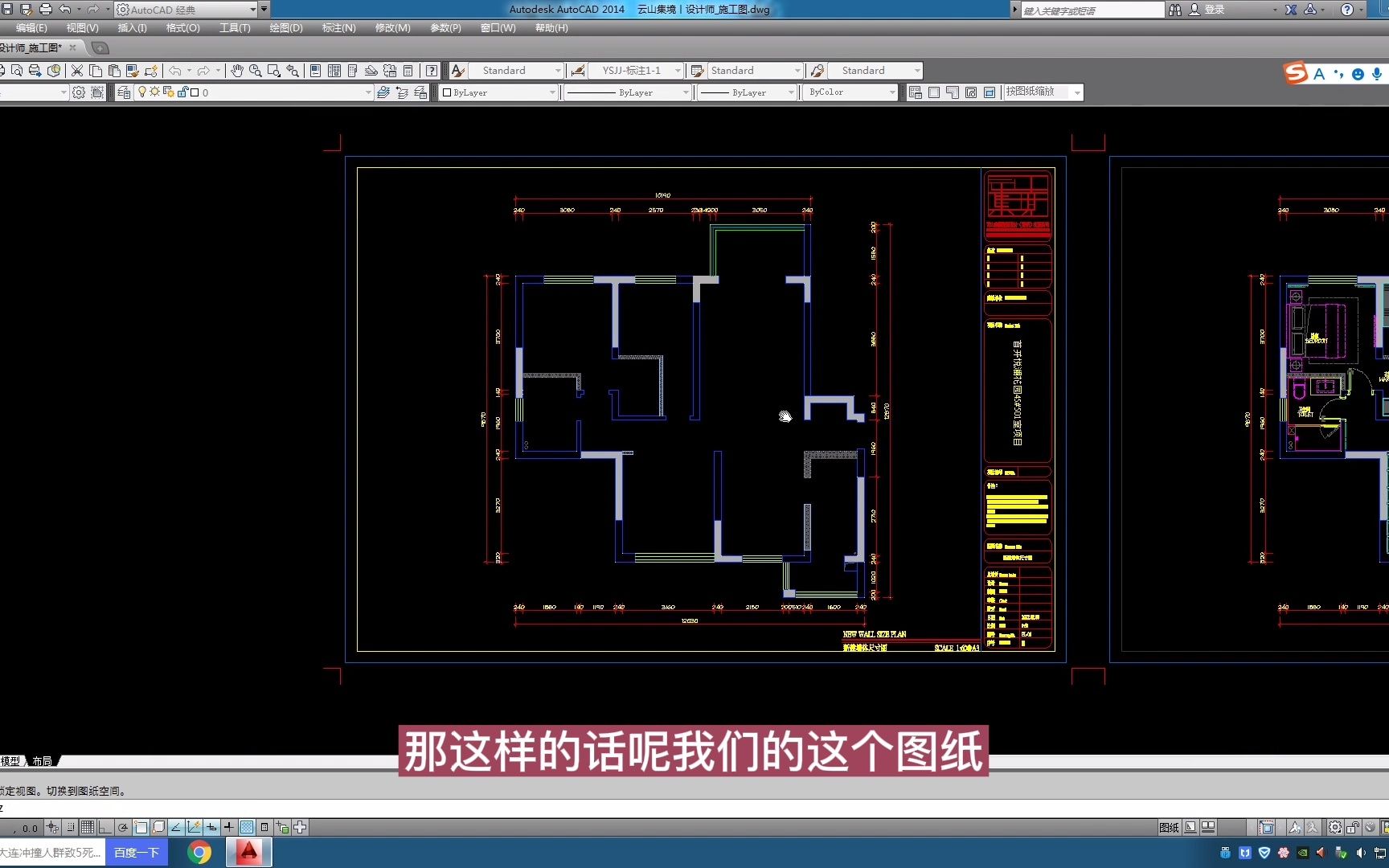Toggle the 图纸 paper space button
This screenshot has width=1389, height=868.
tap(1170, 828)
